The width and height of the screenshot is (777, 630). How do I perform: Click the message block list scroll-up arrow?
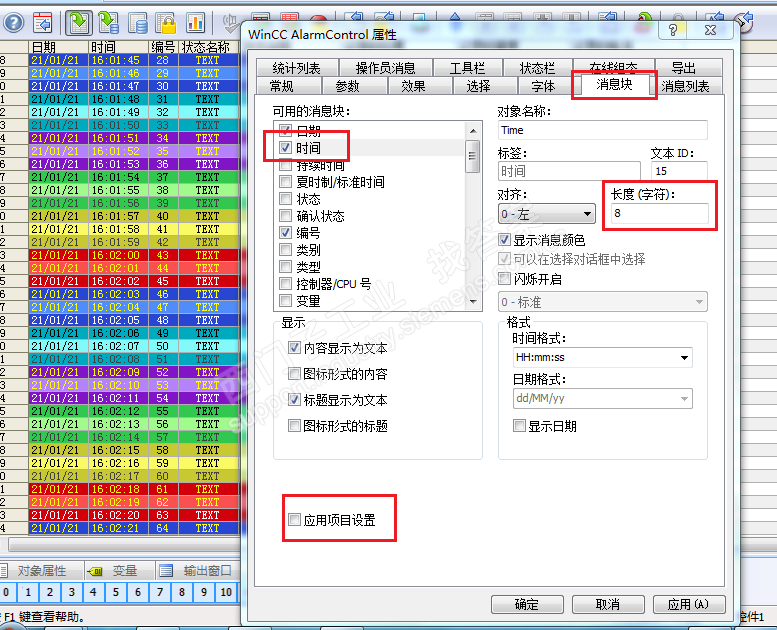click(x=473, y=131)
